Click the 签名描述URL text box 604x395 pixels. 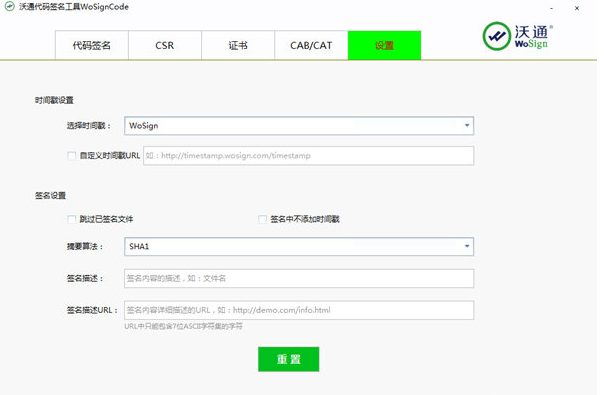click(299, 310)
